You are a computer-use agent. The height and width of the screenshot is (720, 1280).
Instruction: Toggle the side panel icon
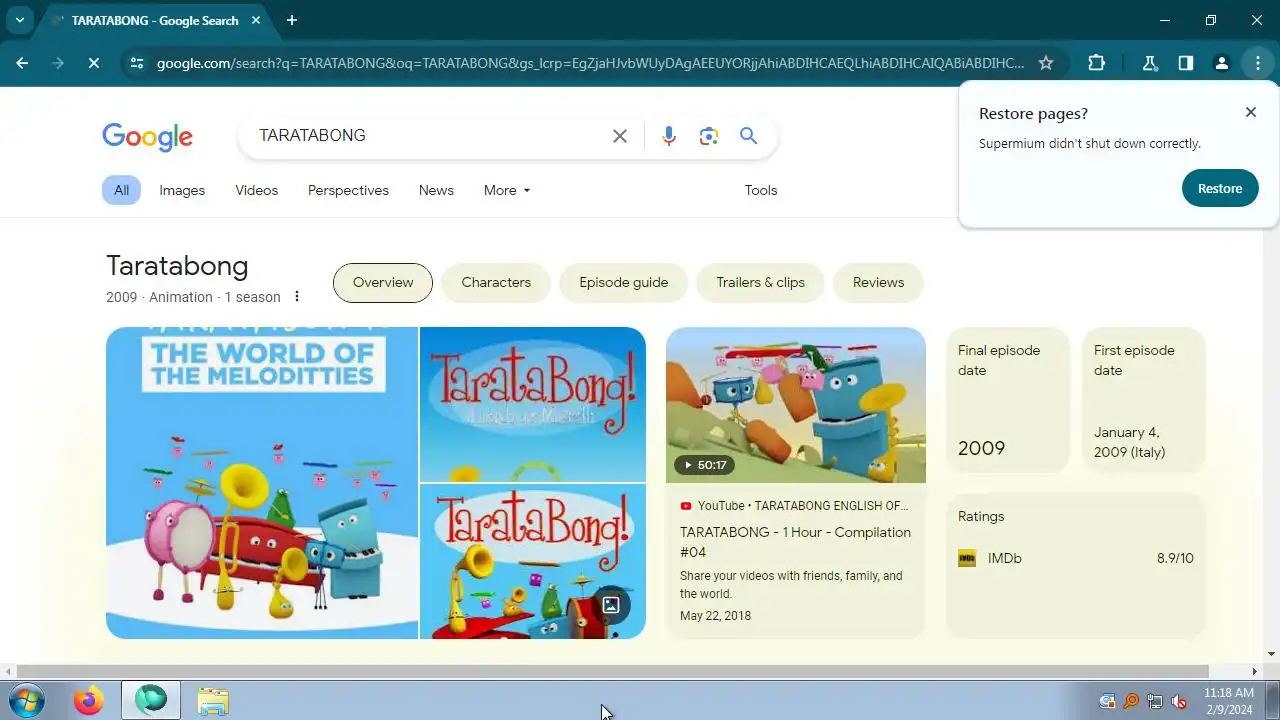coord(1186,63)
